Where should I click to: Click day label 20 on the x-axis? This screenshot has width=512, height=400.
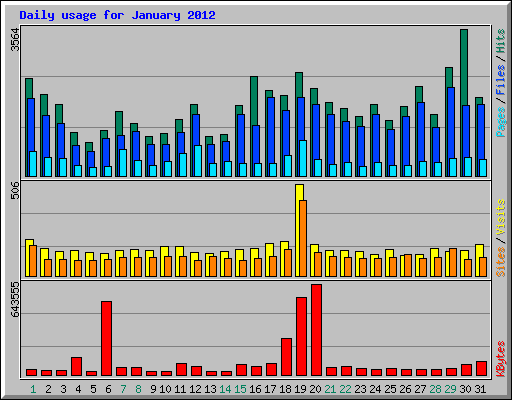[315, 389]
